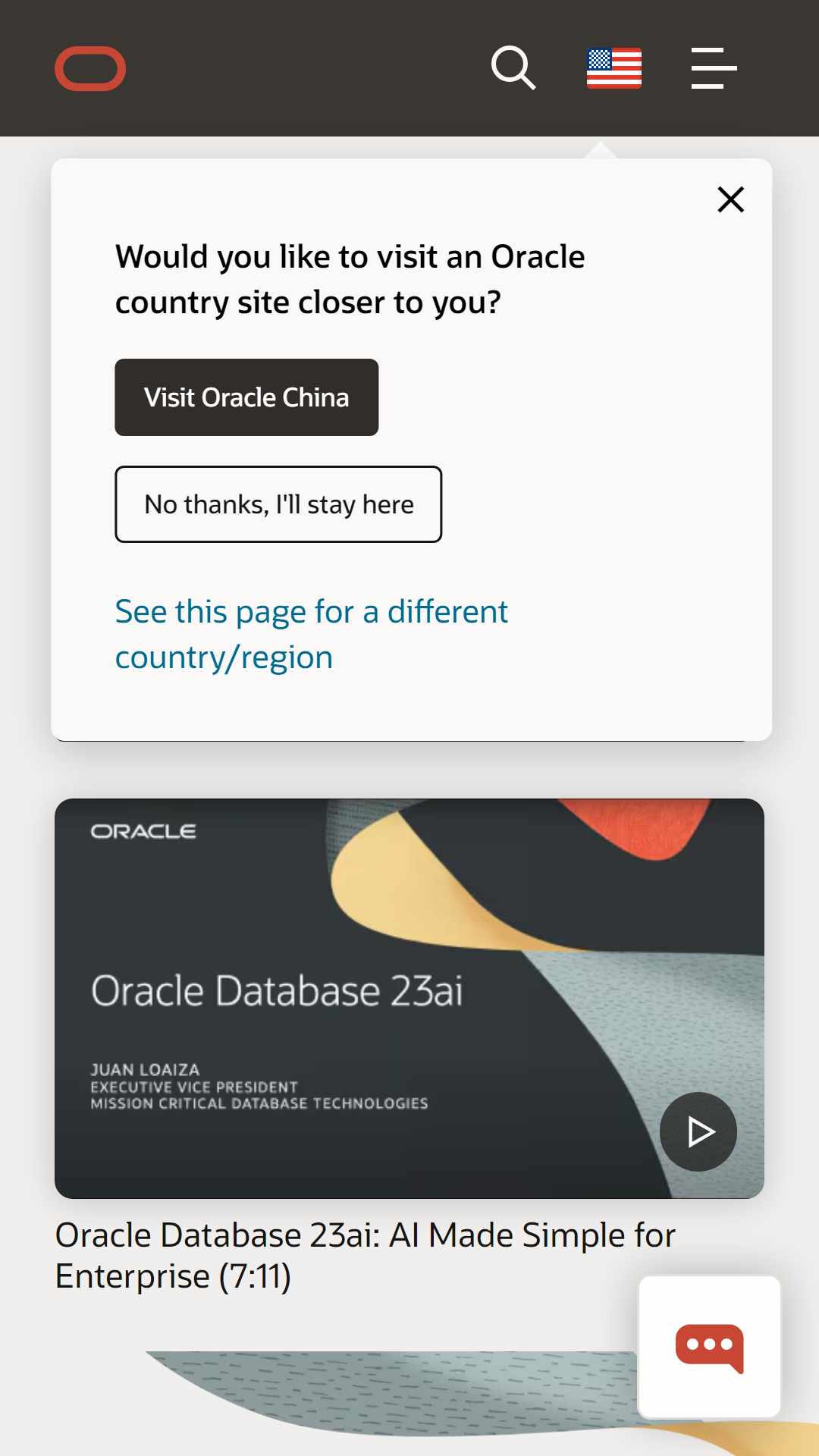The image size is (819, 1456).
Task: Click the US flag country selector
Action: [614, 68]
